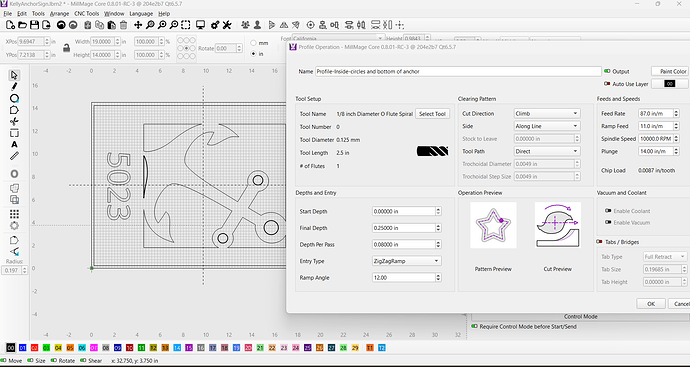Select the ellipse drawing tool
Image resolution: width=690 pixels, height=367 pixels.
click(x=15, y=98)
